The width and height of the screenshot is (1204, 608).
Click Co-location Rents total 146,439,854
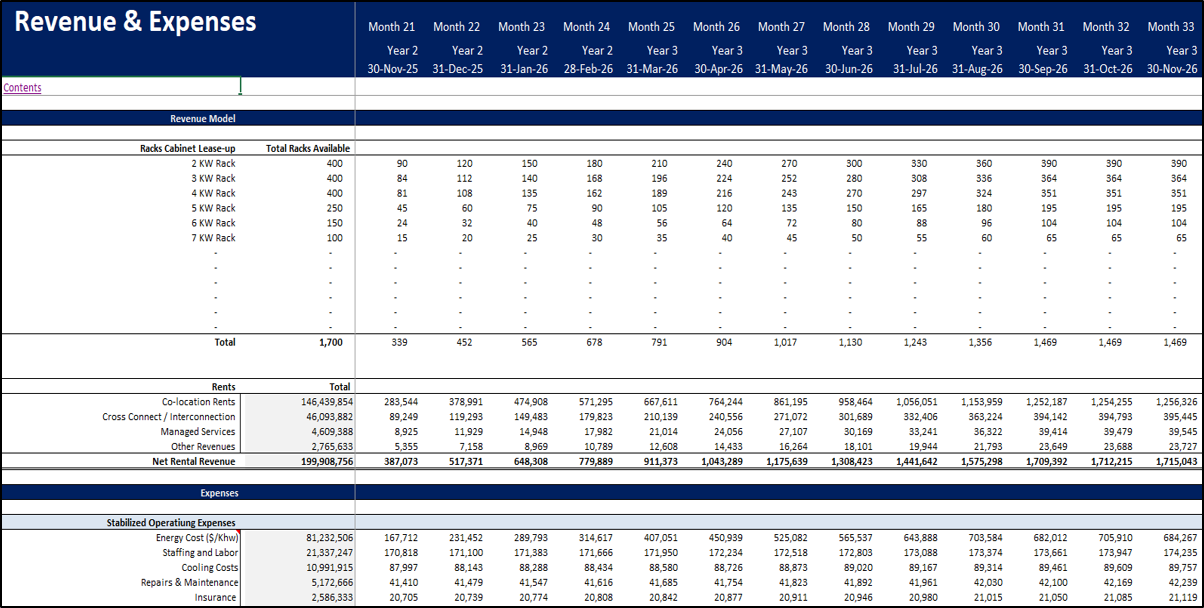tap(316, 402)
